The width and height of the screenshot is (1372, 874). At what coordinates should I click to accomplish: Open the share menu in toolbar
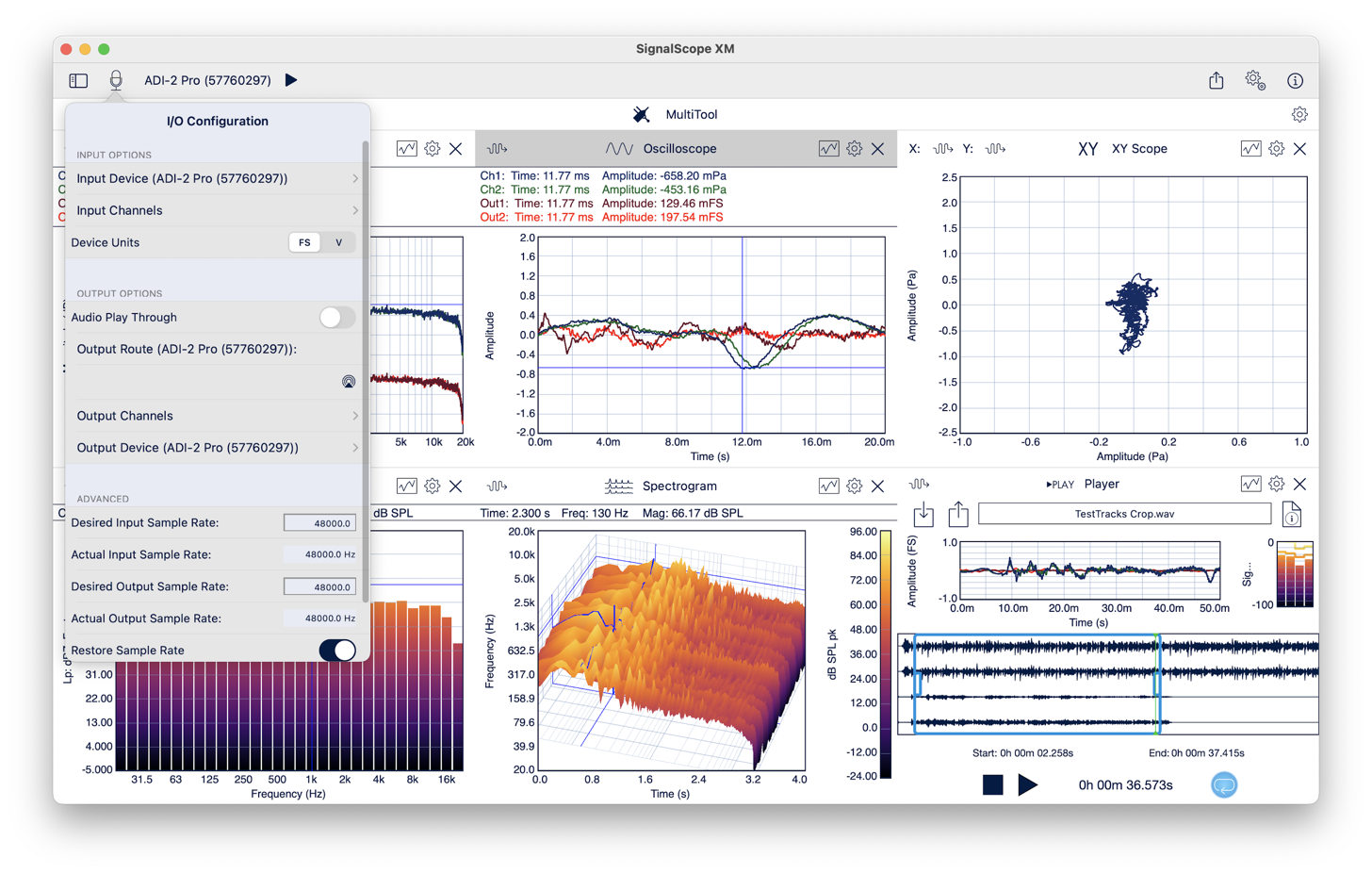(x=1217, y=80)
